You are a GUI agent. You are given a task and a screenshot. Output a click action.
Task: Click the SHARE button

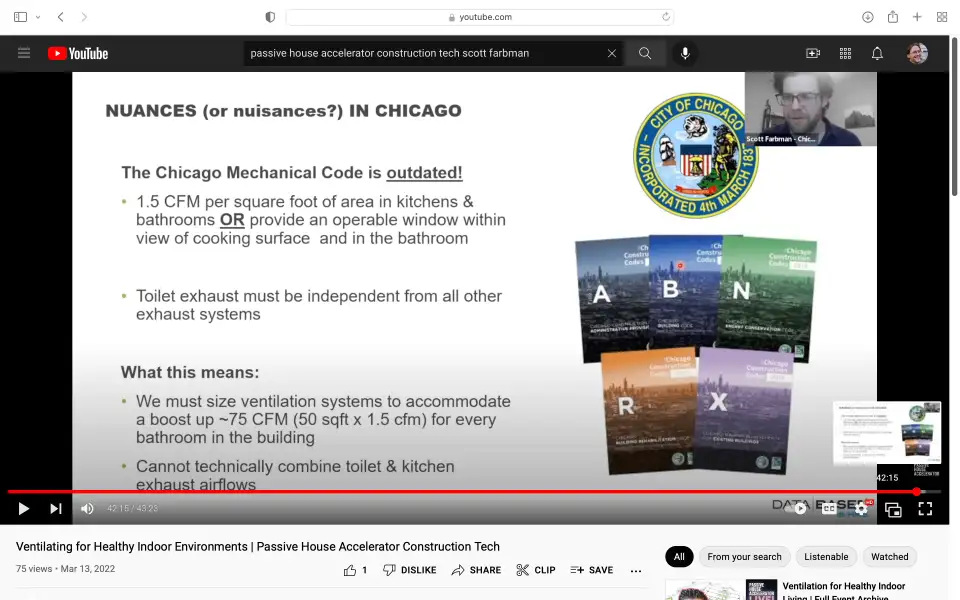tap(476, 570)
